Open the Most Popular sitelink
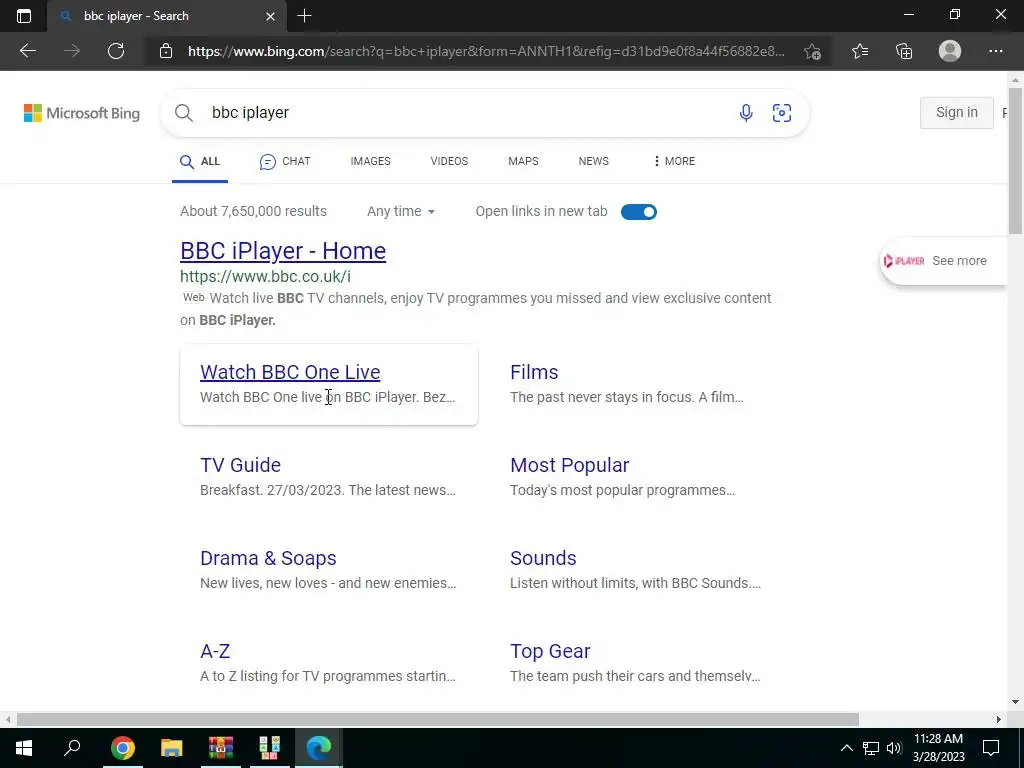 pyautogui.click(x=569, y=465)
